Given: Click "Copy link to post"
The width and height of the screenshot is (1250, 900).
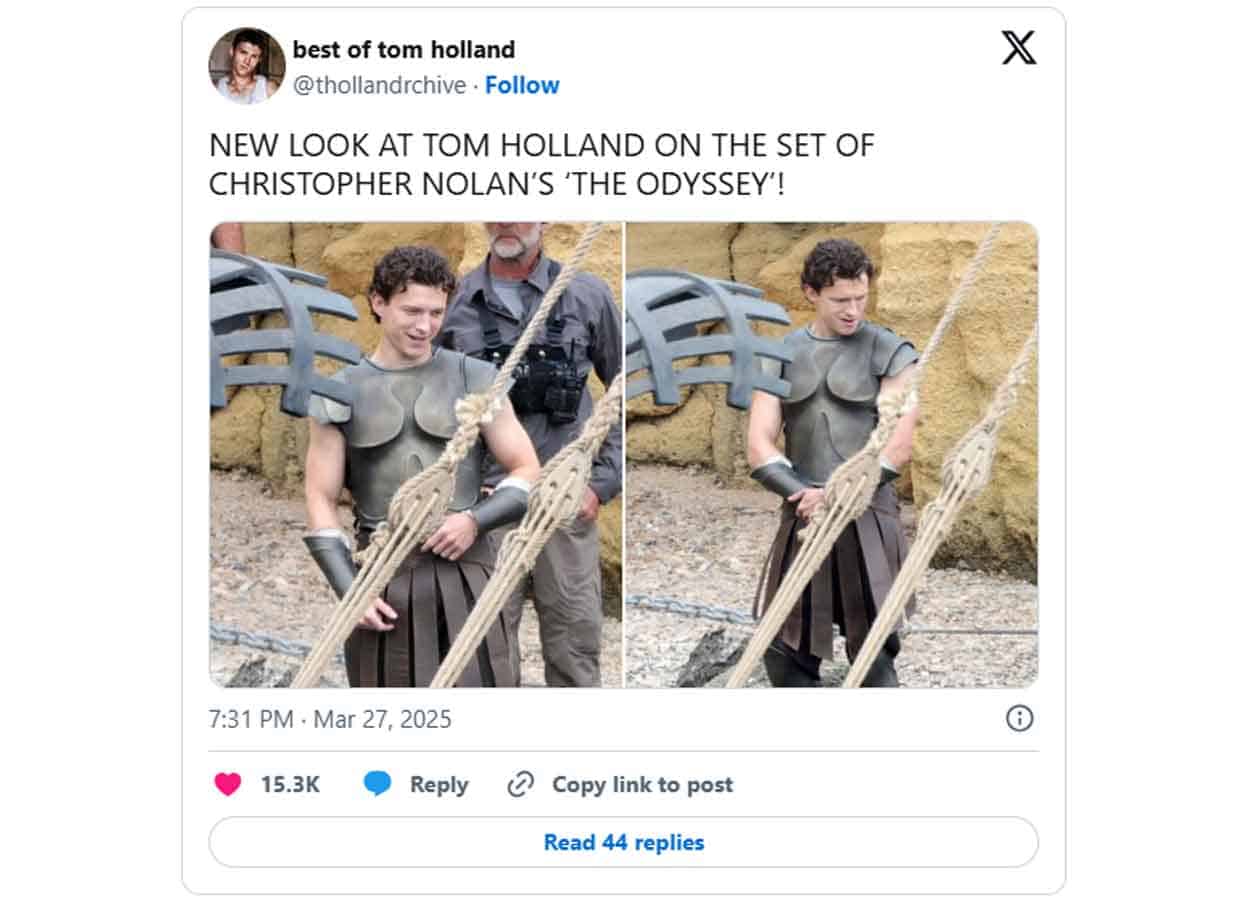Looking at the screenshot, I should 643,784.
